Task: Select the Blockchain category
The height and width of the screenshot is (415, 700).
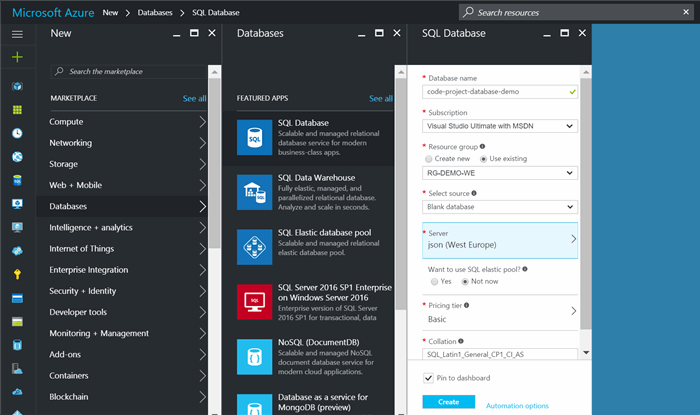Action: click(x=122, y=397)
